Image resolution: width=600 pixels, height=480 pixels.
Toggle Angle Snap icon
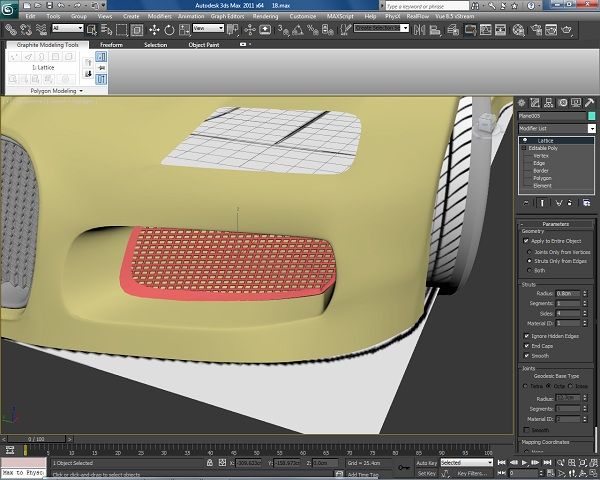click(x=298, y=29)
